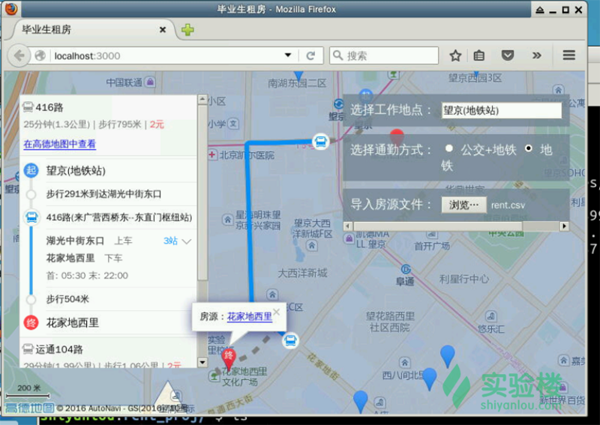Click the blue 起 start marker icon

coord(31,170)
